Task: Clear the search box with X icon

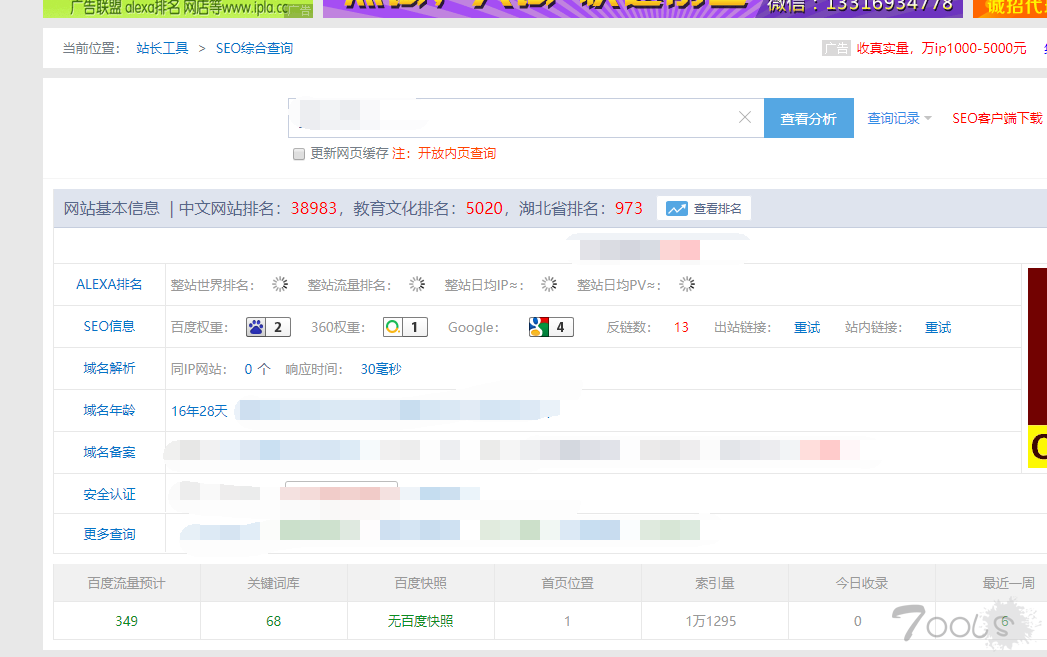Action: coord(745,118)
